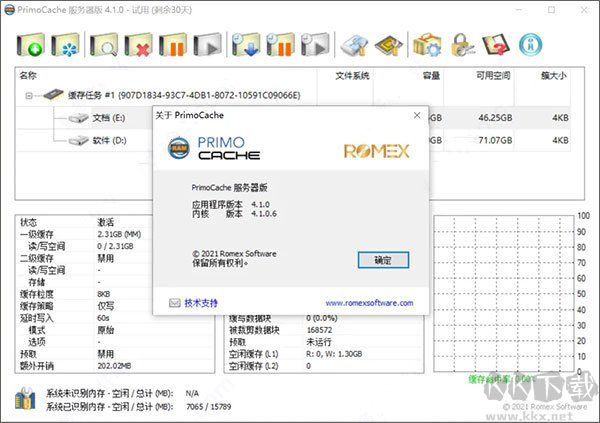The image size is (600, 423).
Task: Click the 168572 trimmed blocks value
Action: 319,330
